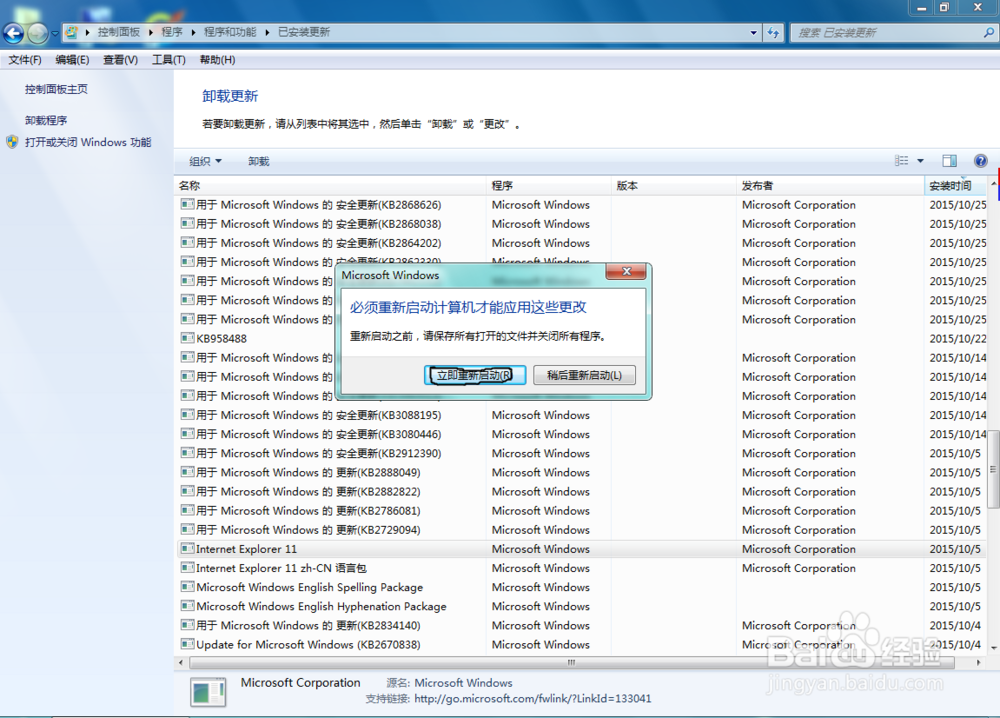The height and width of the screenshot is (718, 1000).
Task: Select Update for Microsoft Windows (KB2670838)
Action: click(x=581, y=645)
